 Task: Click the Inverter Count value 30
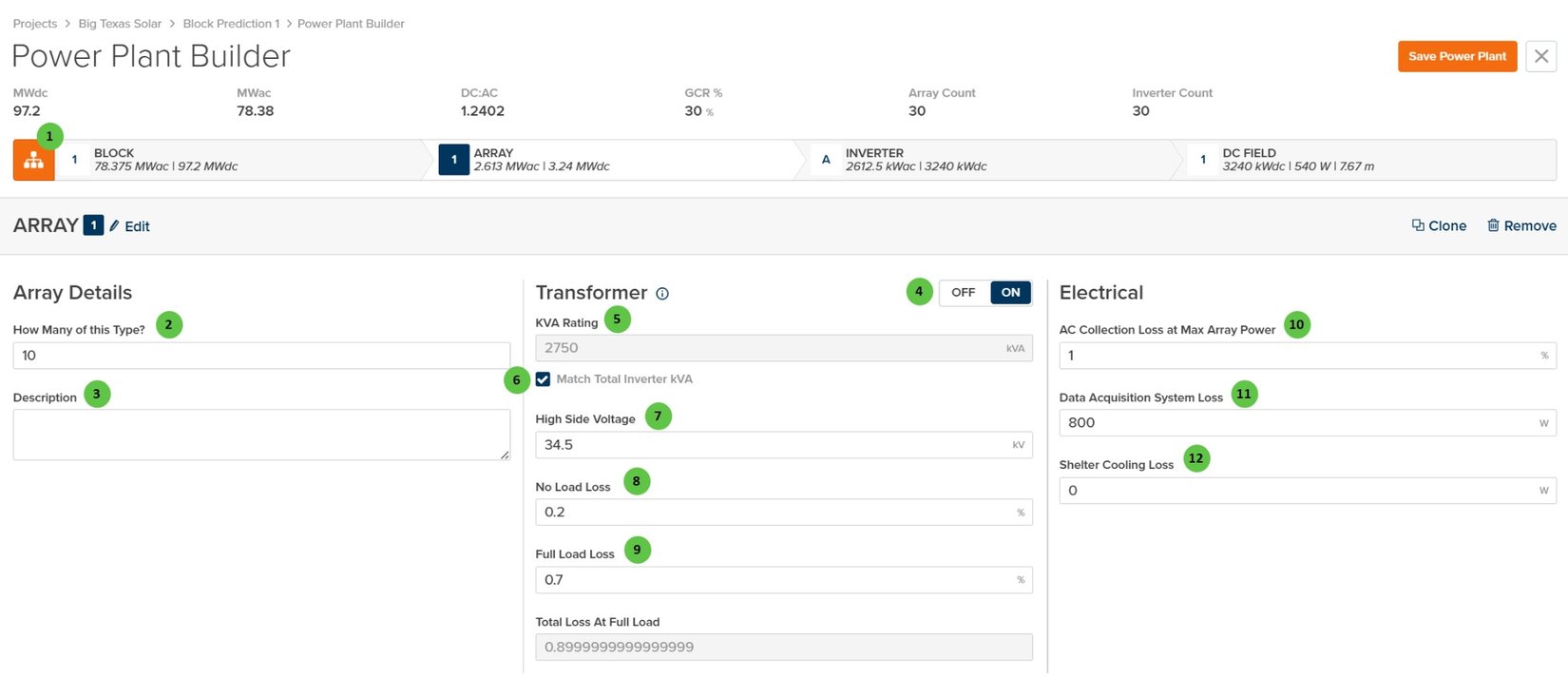point(1141,111)
